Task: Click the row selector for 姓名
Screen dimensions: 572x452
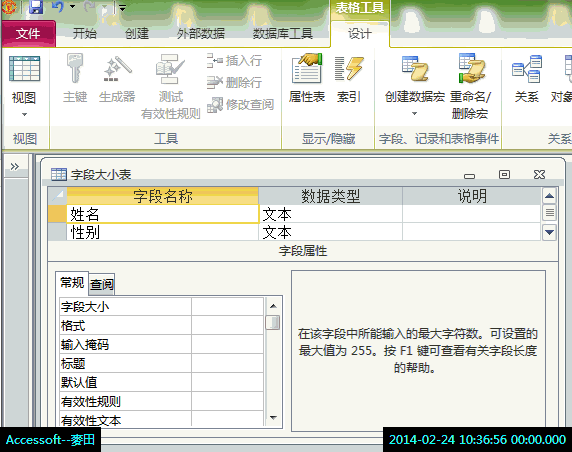Action: [57, 214]
